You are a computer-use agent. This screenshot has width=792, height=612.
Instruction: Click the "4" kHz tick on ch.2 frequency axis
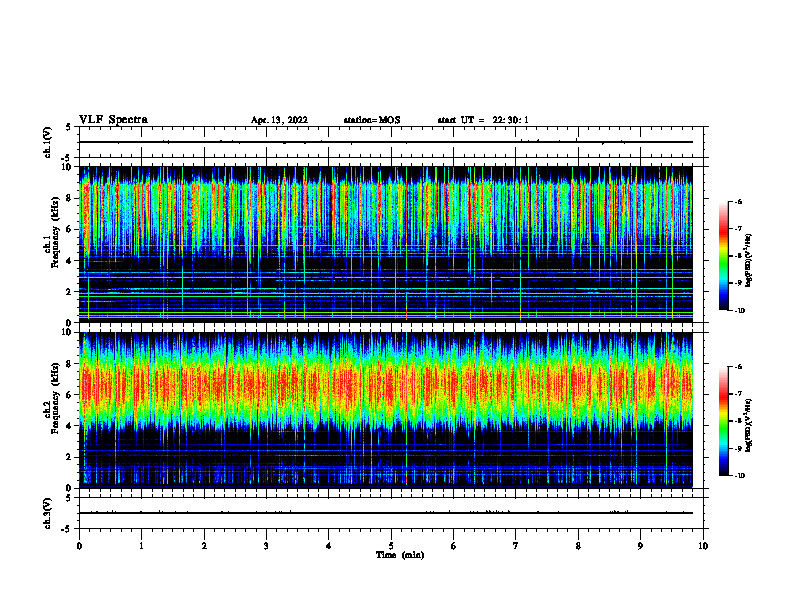pyautogui.click(x=70, y=426)
